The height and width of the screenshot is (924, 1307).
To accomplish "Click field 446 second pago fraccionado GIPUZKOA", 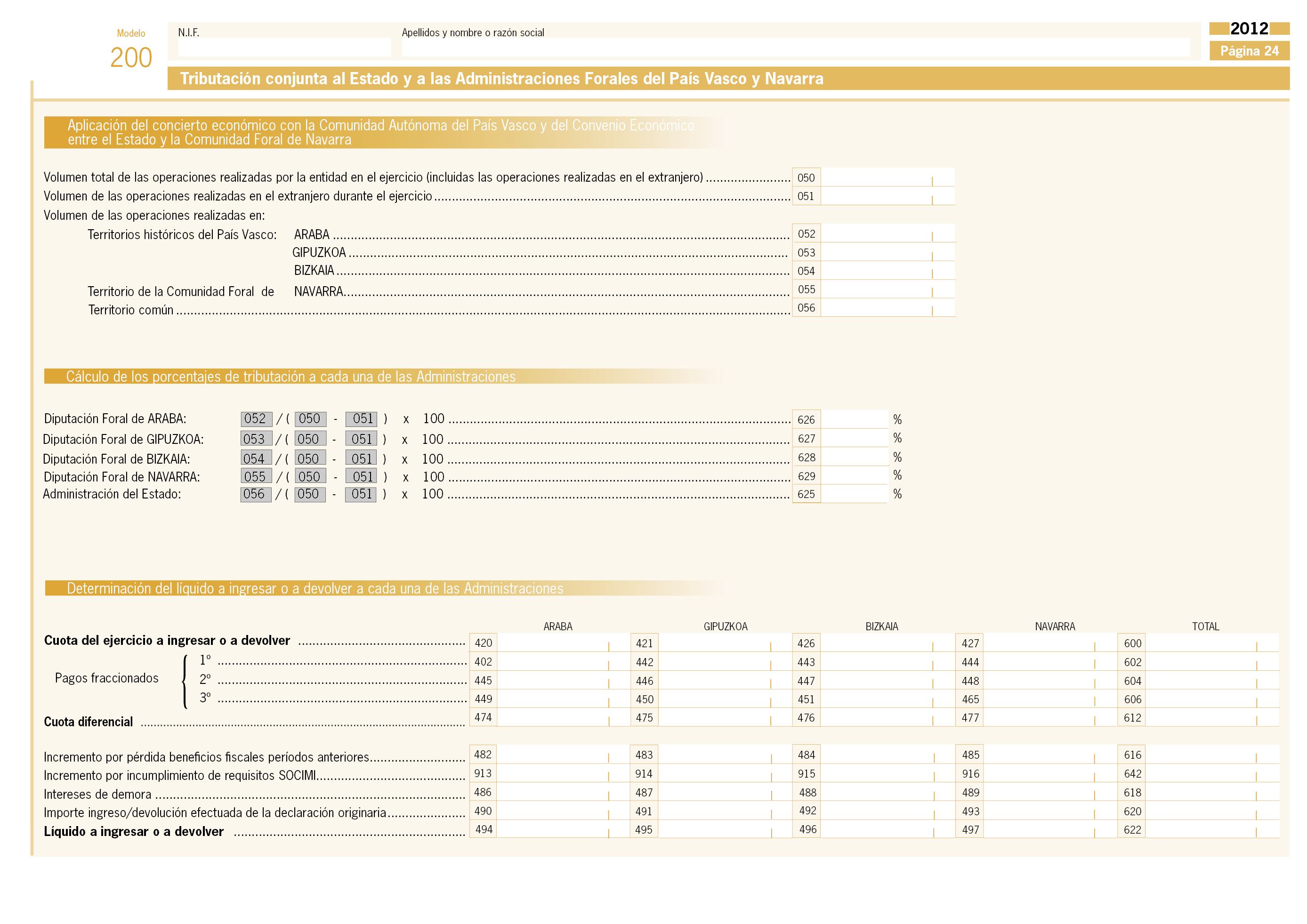I will pos(725,681).
